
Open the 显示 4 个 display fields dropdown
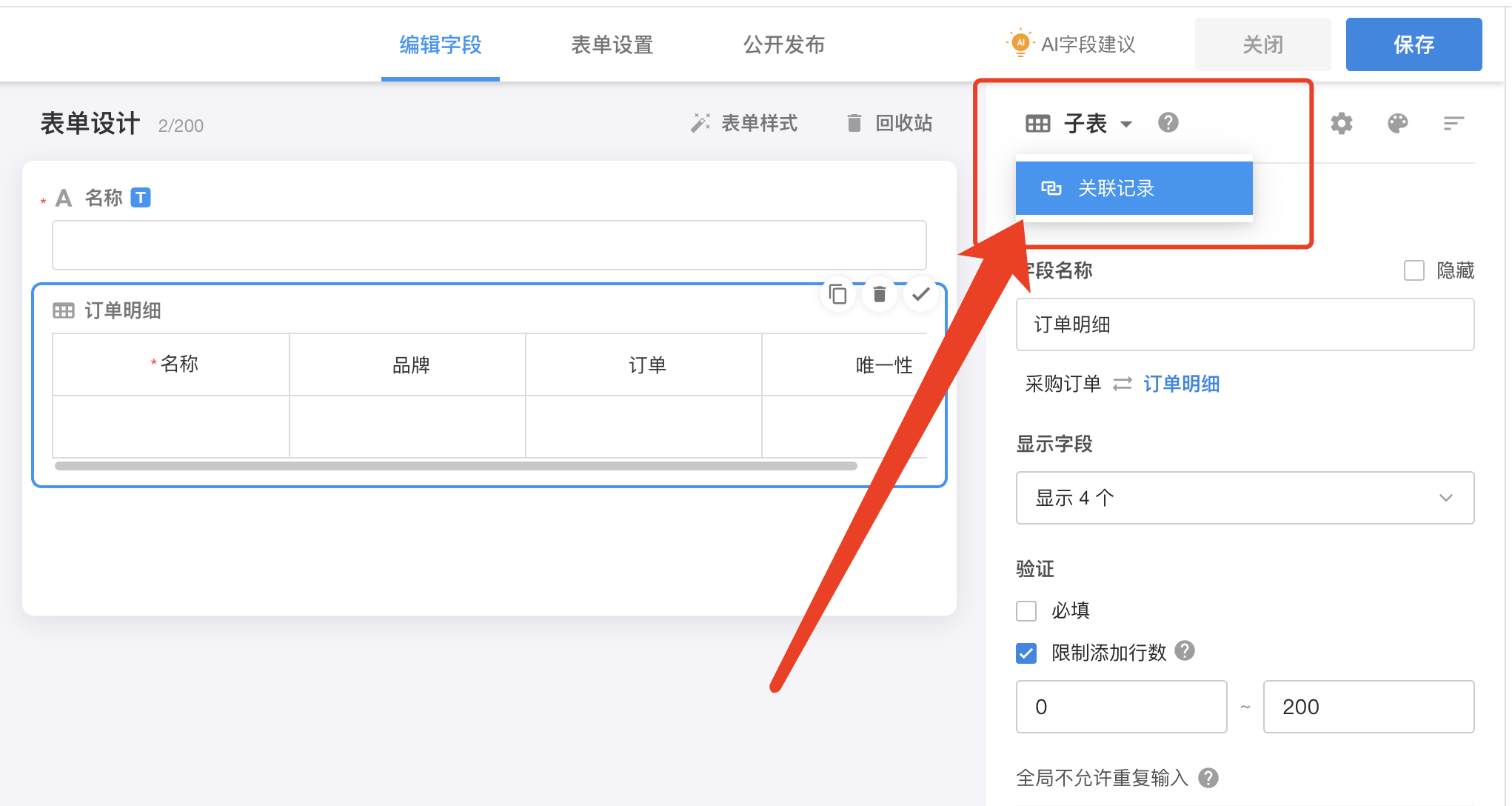pyautogui.click(x=1244, y=498)
